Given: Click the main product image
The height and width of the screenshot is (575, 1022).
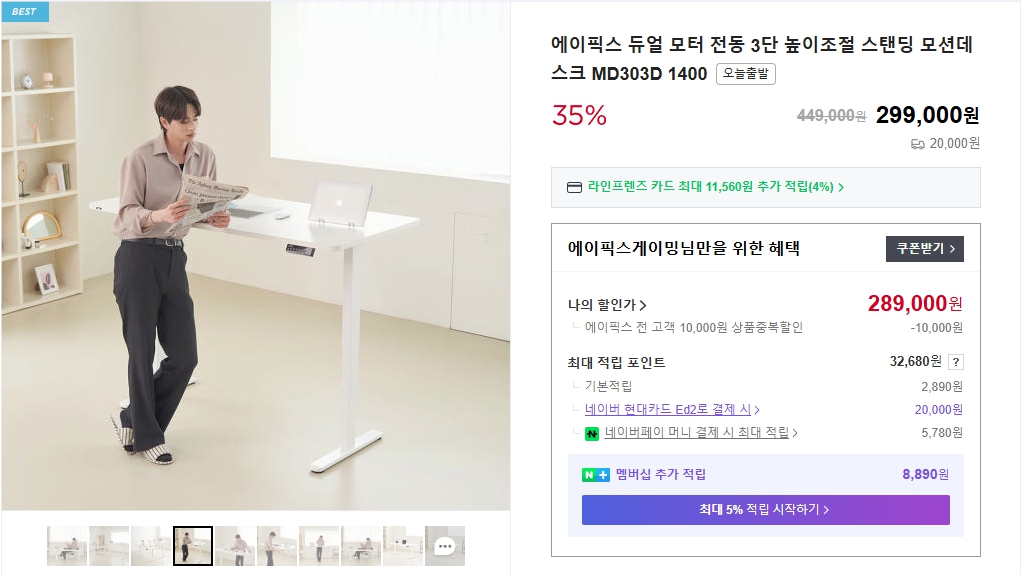Looking at the screenshot, I should coord(255,255).
